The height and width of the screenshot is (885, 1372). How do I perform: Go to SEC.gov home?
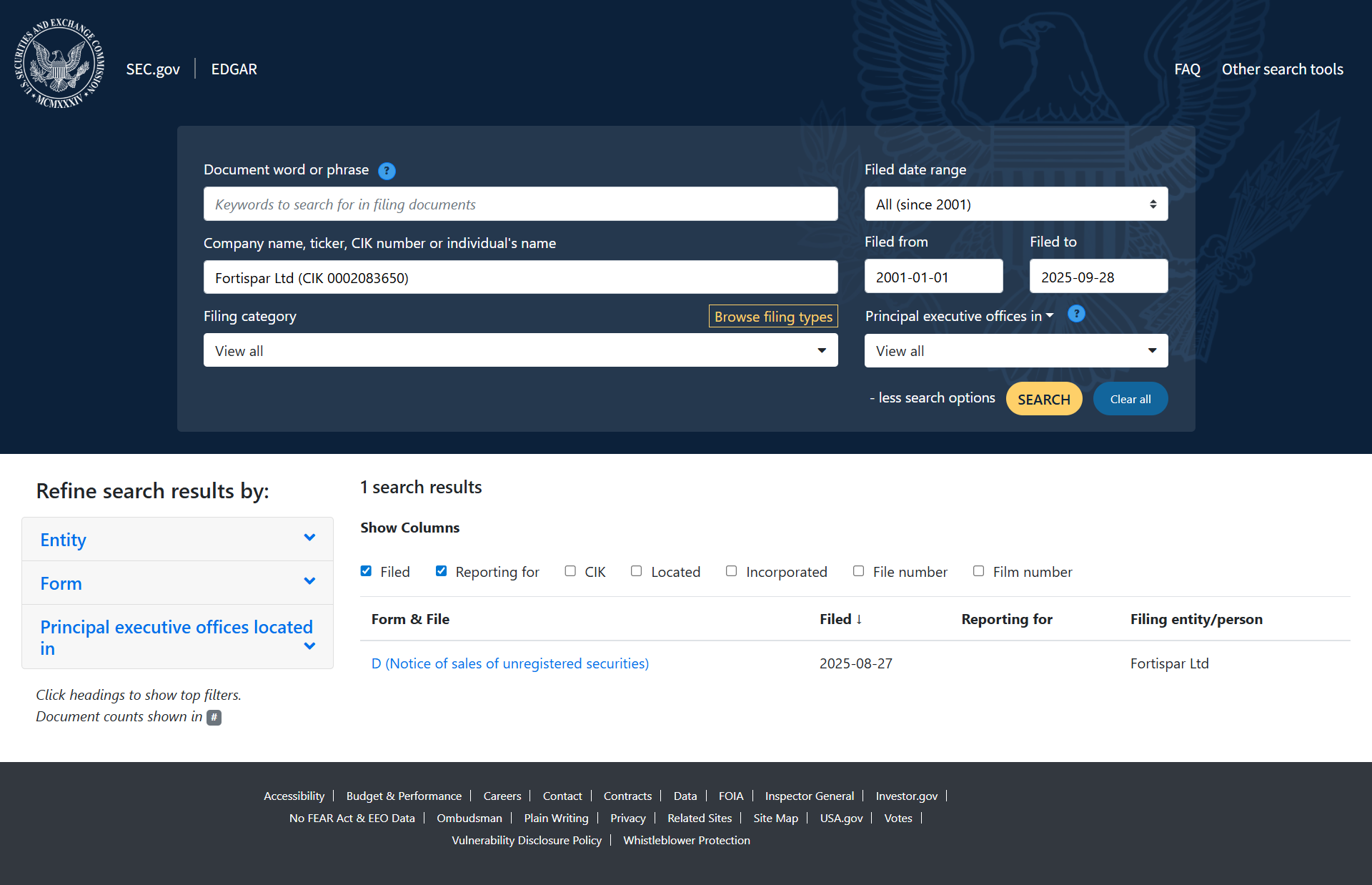click(153, 69)
